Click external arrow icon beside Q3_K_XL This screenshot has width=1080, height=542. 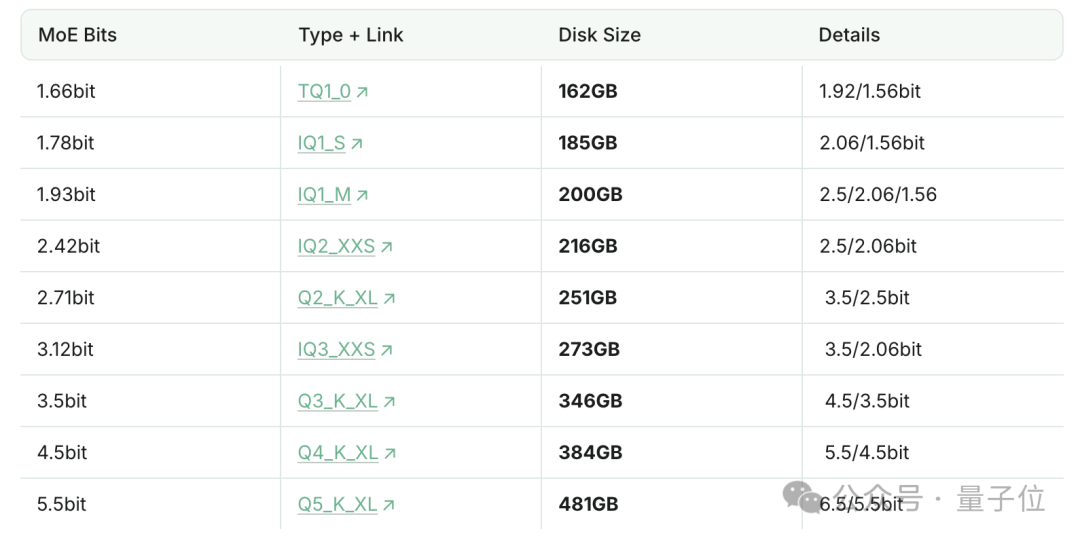[389, 402]
